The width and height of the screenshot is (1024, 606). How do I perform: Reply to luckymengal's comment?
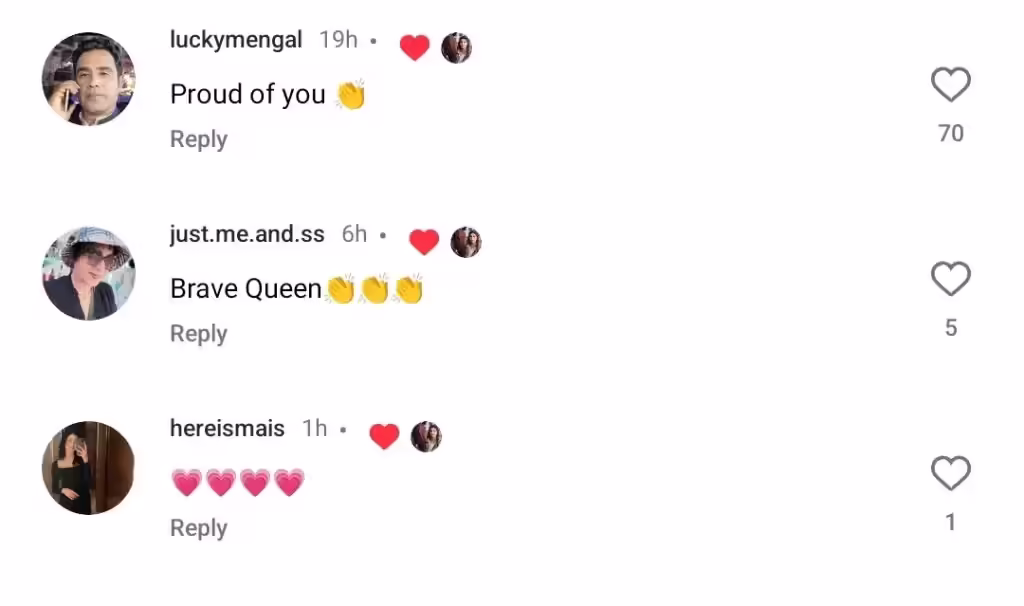click(x=199, y=139)
